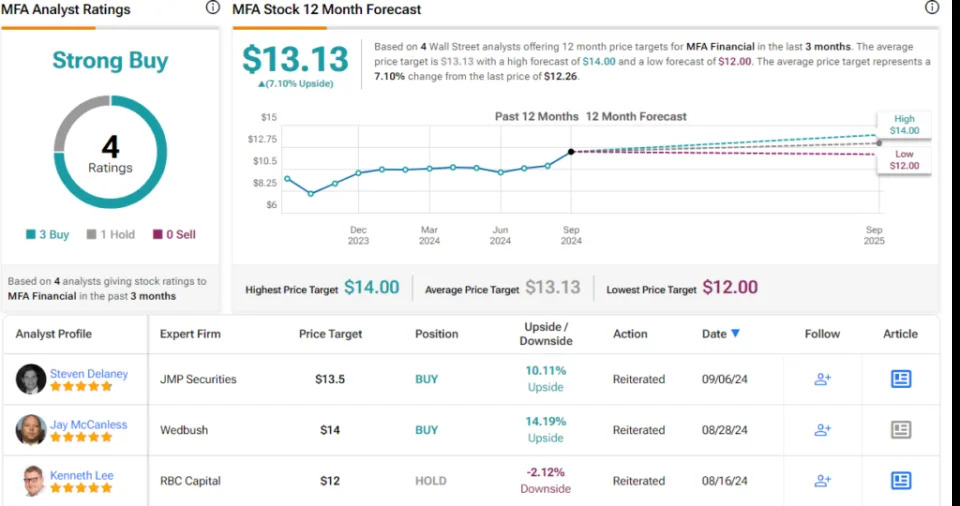Follow analyst Kenneth Lee
Viewport: 960px width, 506px height.
(822, 481)
